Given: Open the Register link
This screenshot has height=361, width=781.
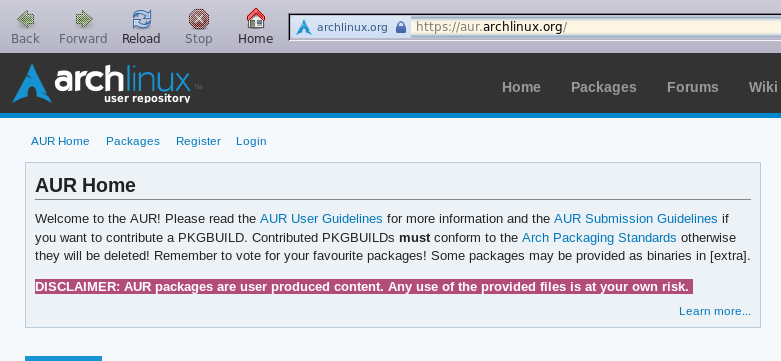Looking at the screenshot, I should pos(198,141).
